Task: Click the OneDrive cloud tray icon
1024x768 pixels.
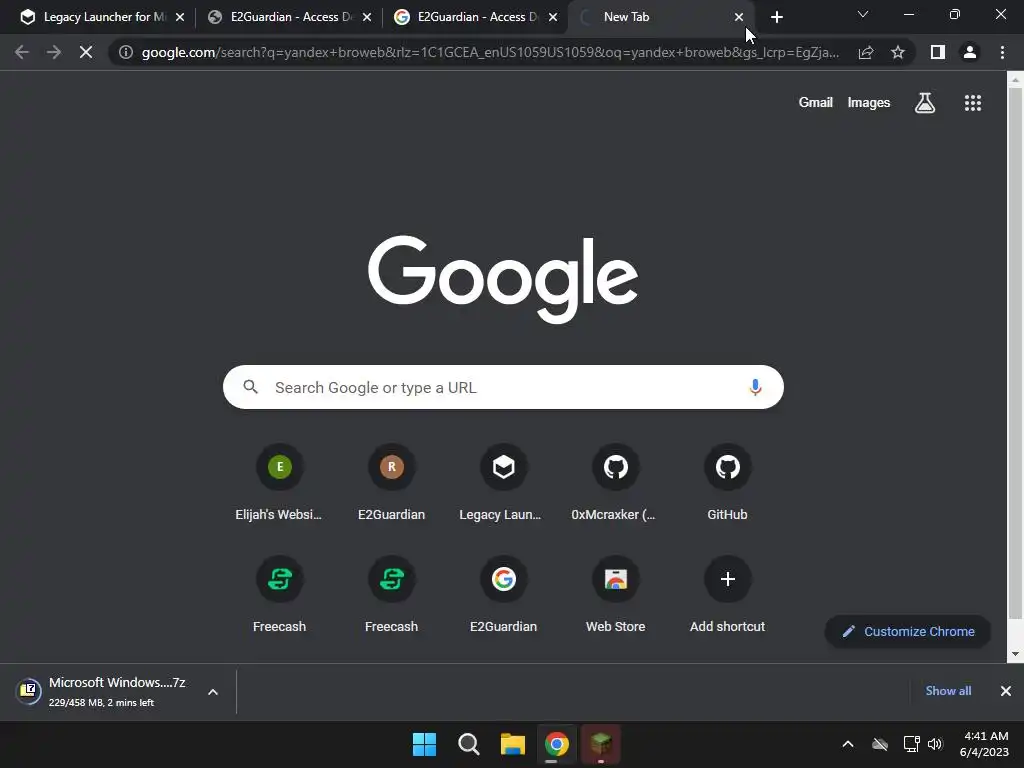Action: [880, 744]
